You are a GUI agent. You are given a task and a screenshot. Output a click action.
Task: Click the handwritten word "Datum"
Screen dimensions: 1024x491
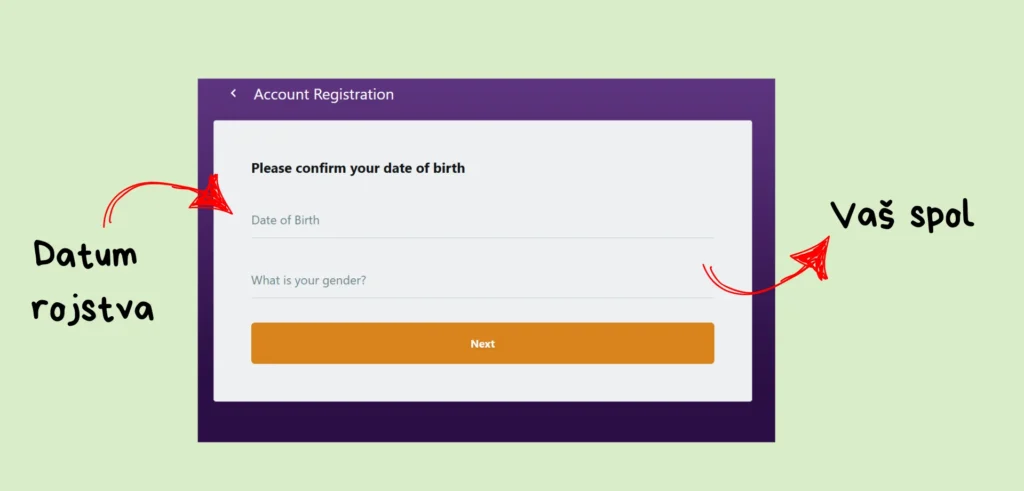[85, 256]
